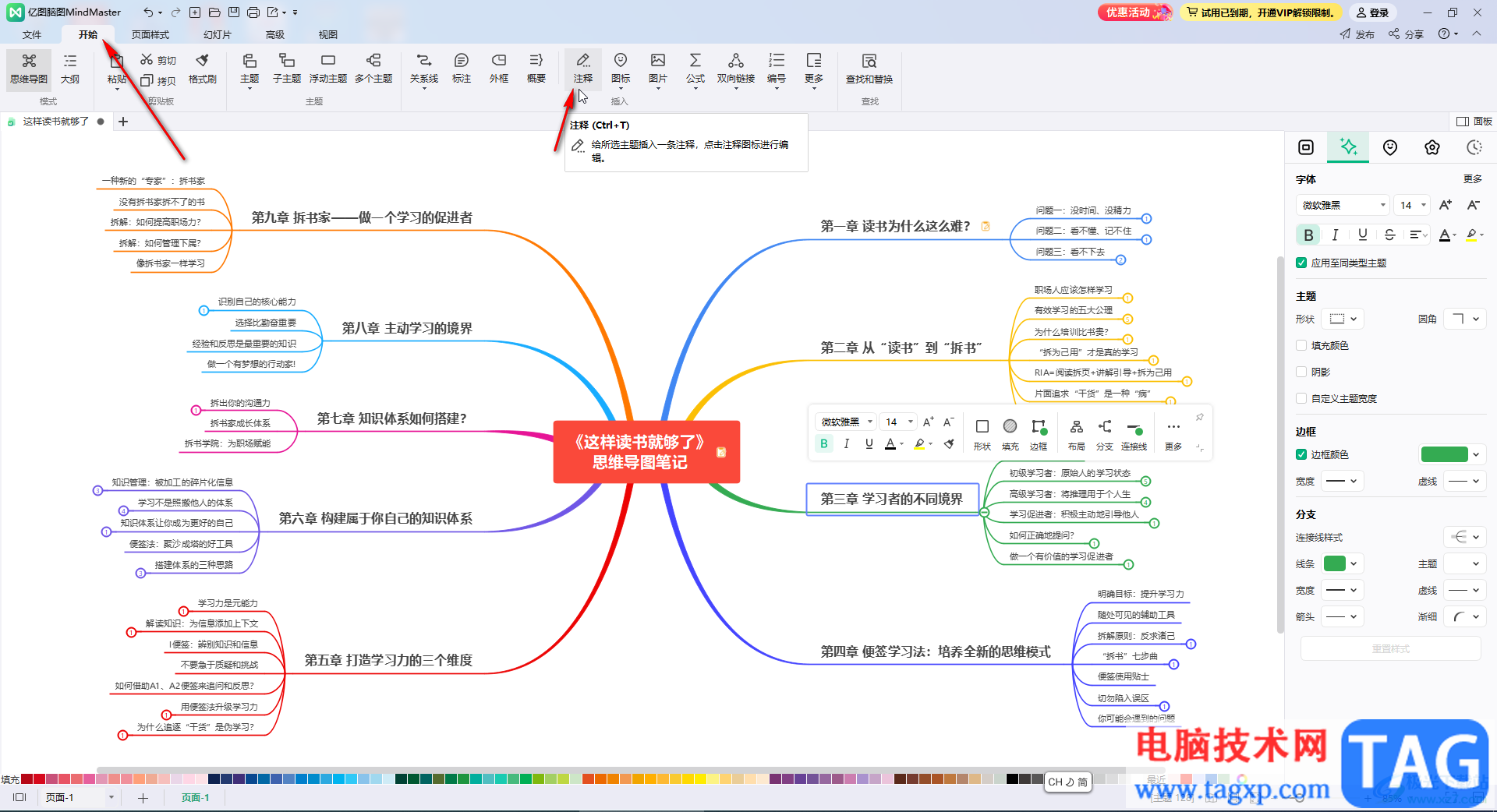
Task: Toggle the Panel (面板) button
Action: [x=1474, y=121]
